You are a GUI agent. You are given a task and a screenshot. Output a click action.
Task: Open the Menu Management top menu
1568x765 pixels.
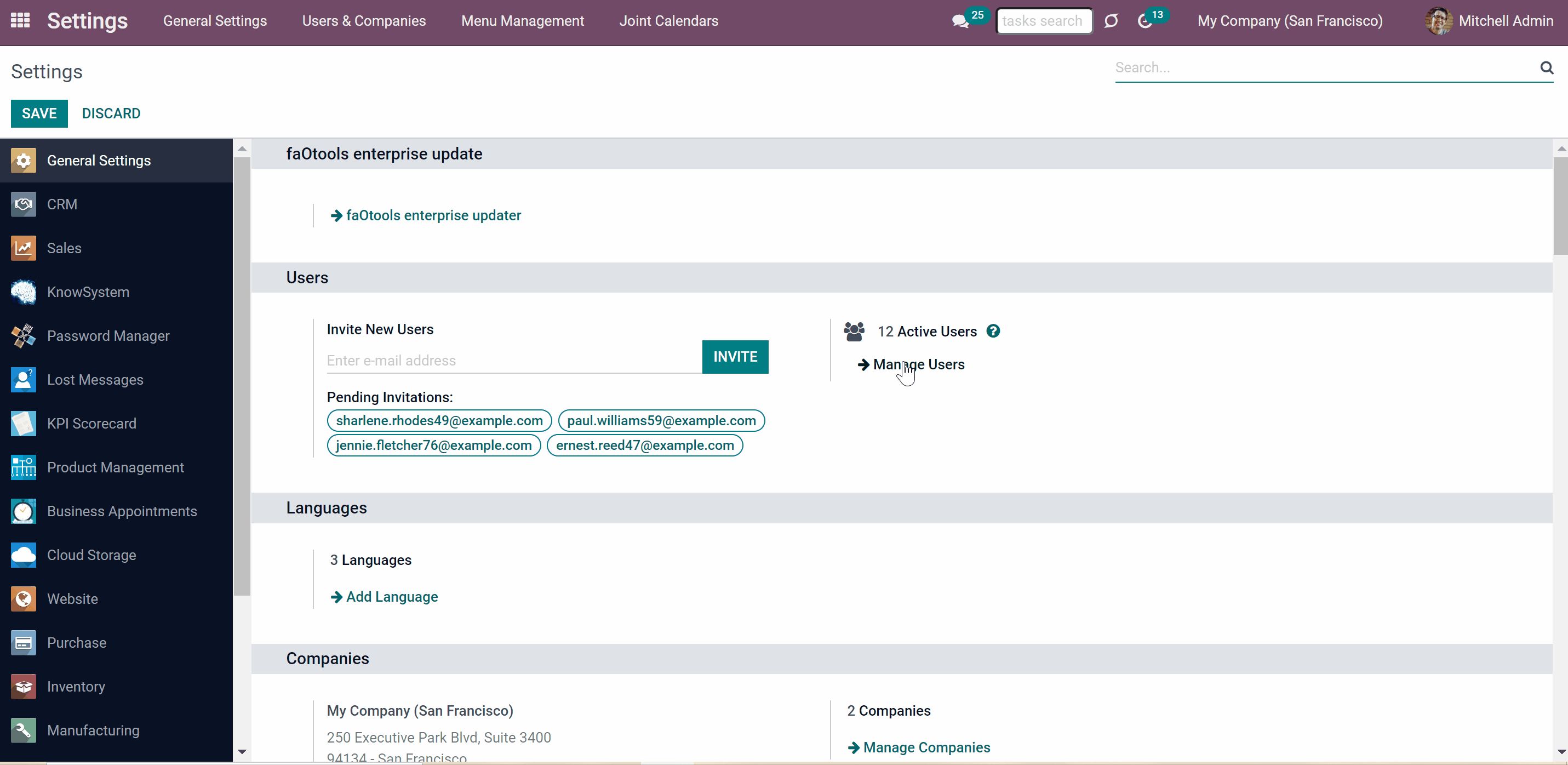click(x=522, y=21)
